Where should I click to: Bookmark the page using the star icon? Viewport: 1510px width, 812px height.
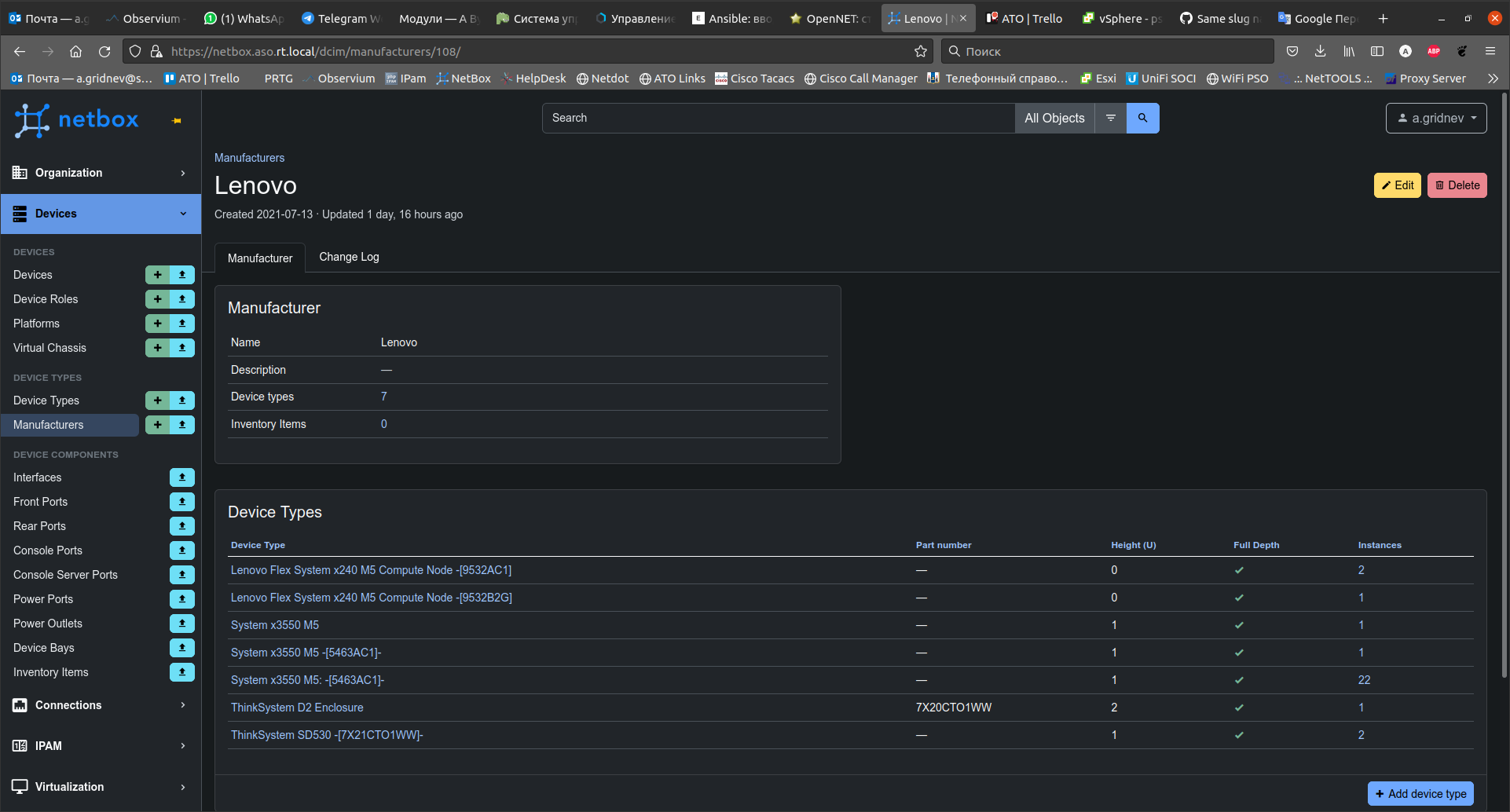tap(920, 51)
